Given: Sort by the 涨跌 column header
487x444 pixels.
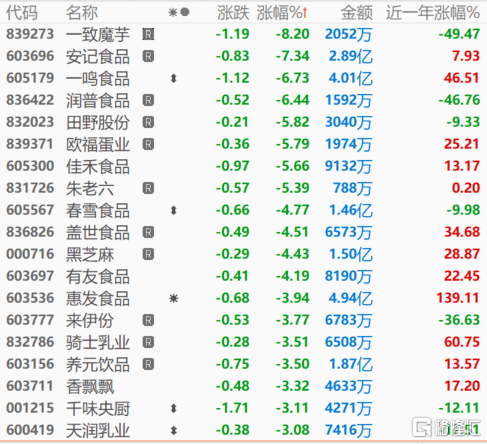Looking at the screenshot, I should [x=233, y=13].
